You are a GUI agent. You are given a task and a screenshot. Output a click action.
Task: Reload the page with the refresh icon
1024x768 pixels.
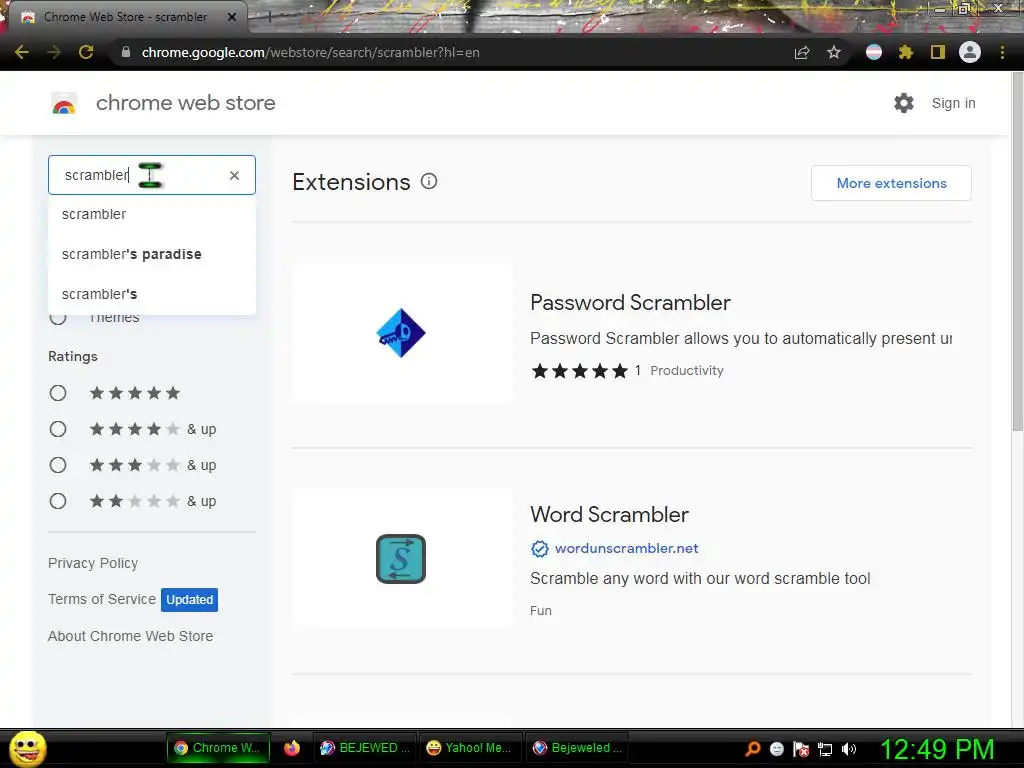point(86,52)
